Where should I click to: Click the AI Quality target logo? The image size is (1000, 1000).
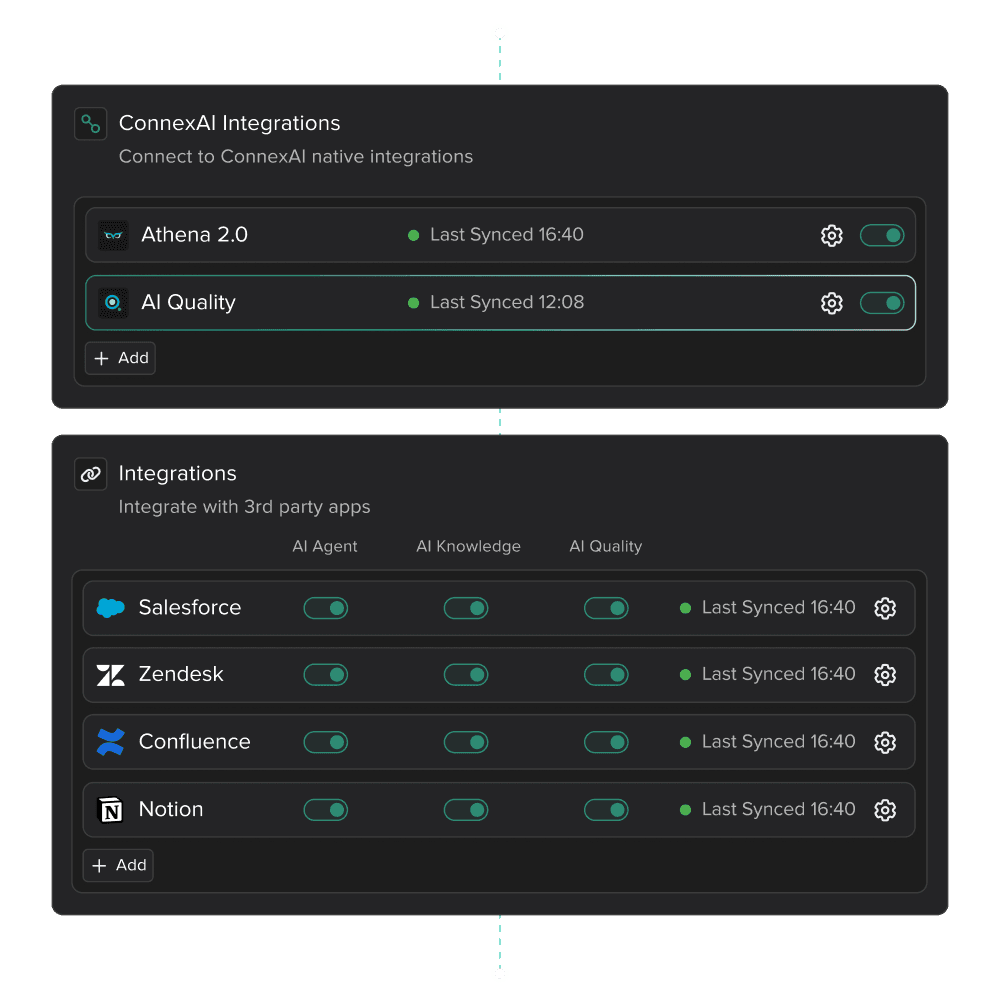(113, 302)
